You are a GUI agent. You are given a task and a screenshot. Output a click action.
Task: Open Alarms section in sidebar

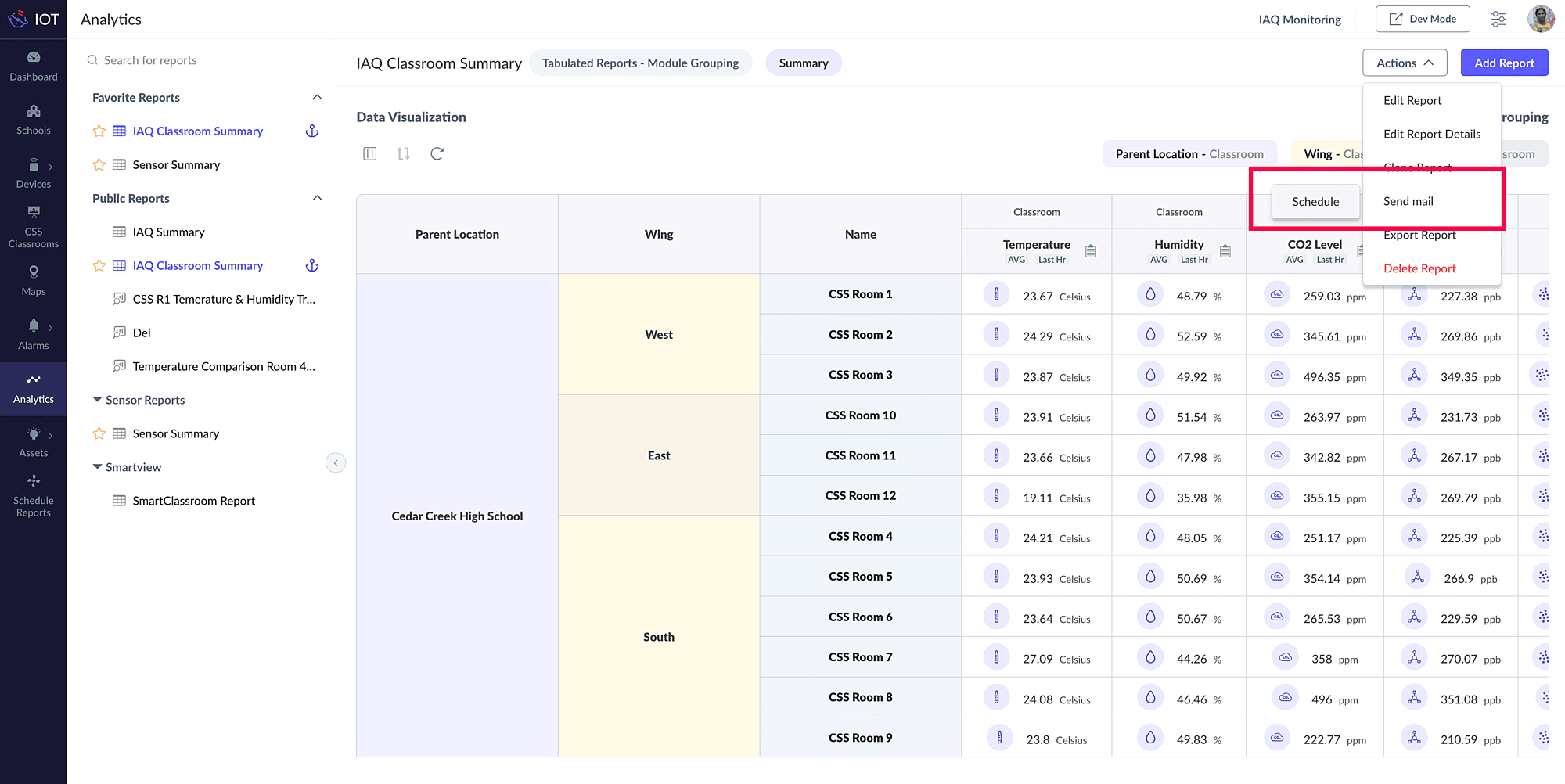tap(33, 334)
